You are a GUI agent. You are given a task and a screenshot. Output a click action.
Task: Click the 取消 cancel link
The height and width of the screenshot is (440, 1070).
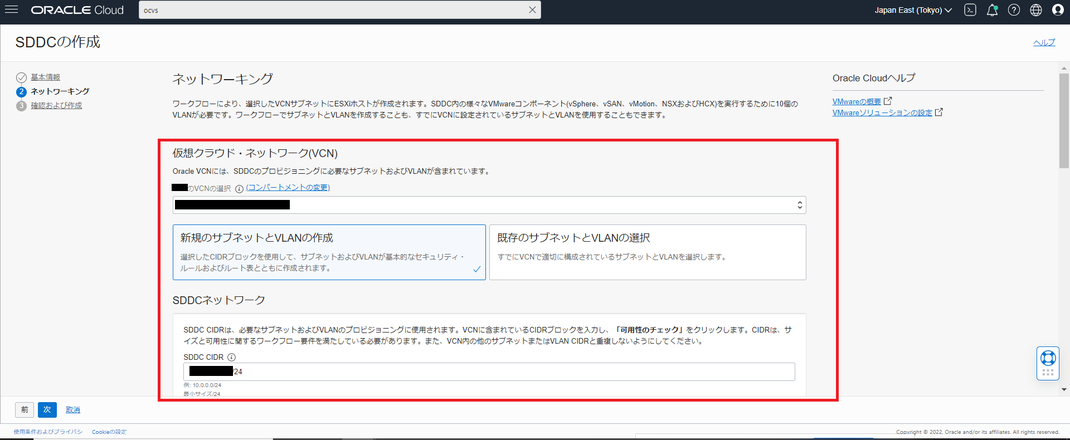pos(73,410)
